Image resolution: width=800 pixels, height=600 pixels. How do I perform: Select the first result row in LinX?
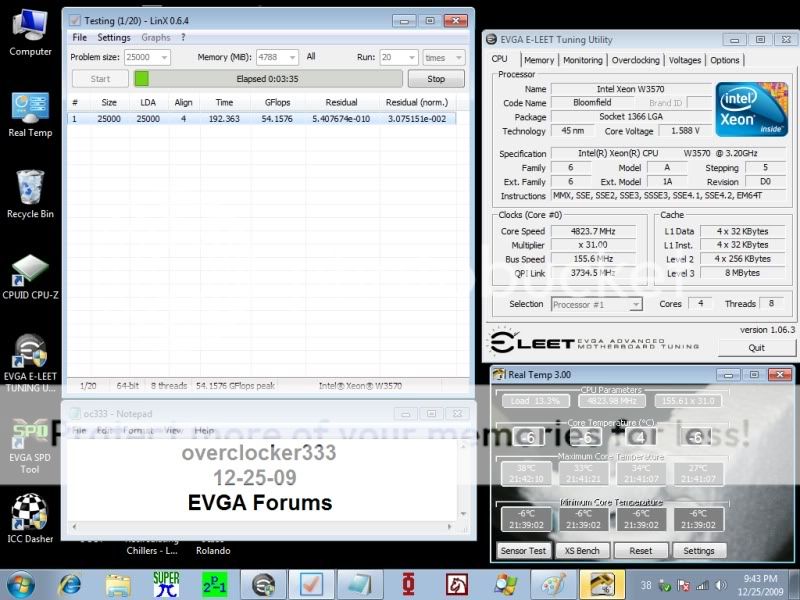click(260, 118)
